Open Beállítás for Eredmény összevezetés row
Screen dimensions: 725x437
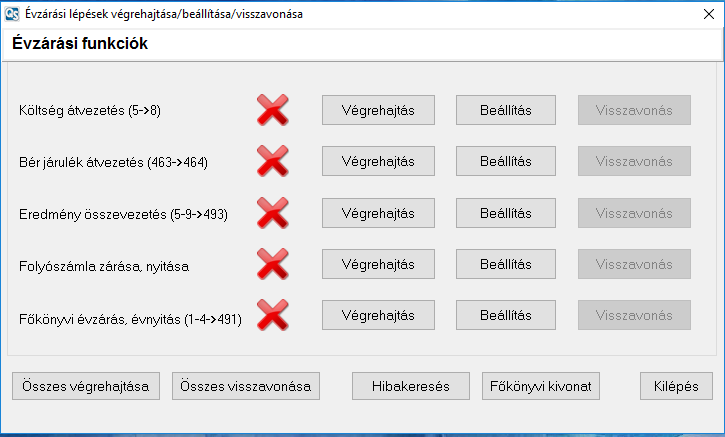[505, 213]
